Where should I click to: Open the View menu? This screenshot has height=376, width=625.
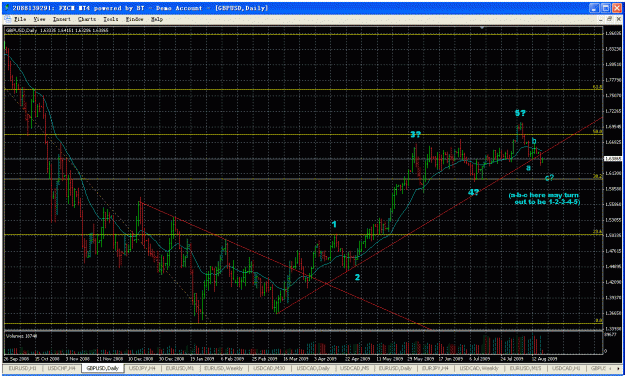pyautogui.click(x=39, y=19)
